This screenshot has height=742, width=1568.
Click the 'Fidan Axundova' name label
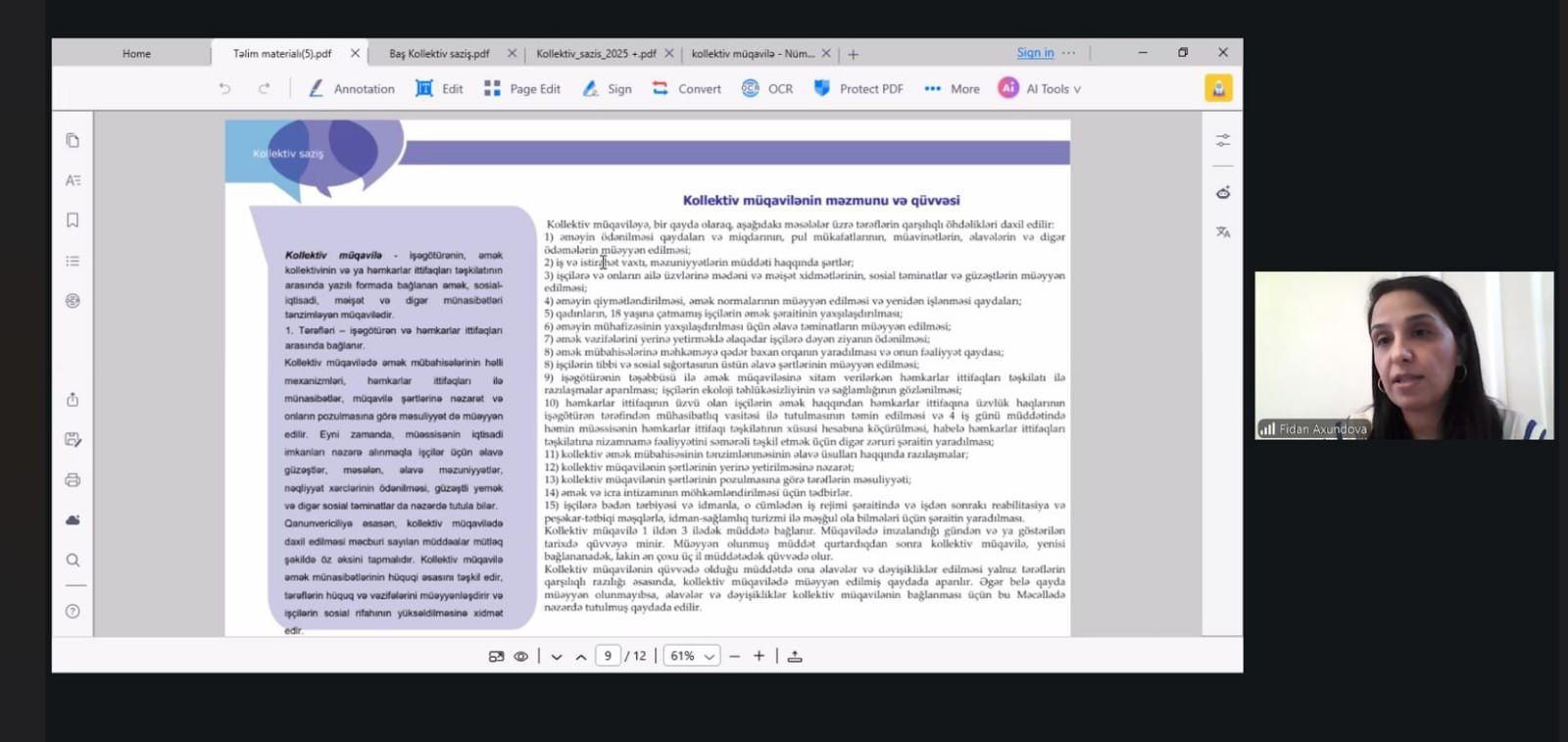coord(1322,429)
